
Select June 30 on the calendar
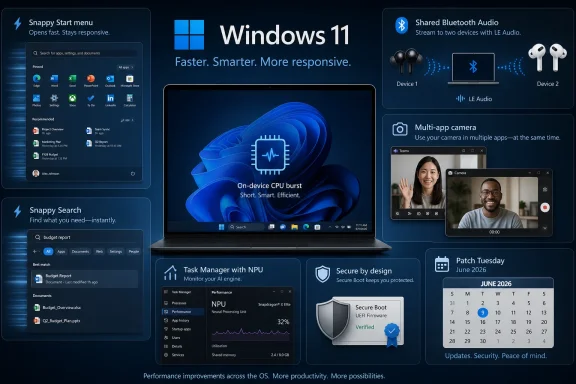(482, 341)
